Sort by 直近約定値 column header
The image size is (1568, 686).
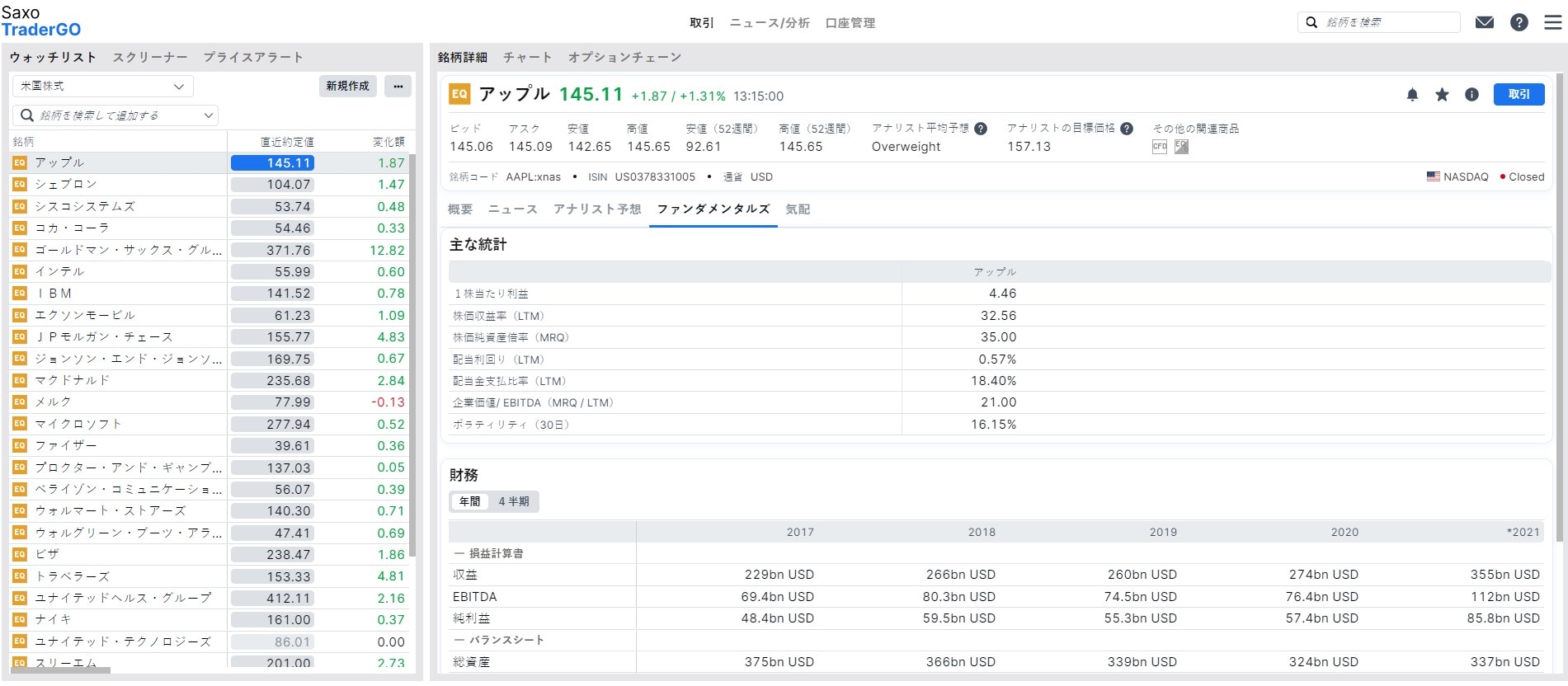287,142
